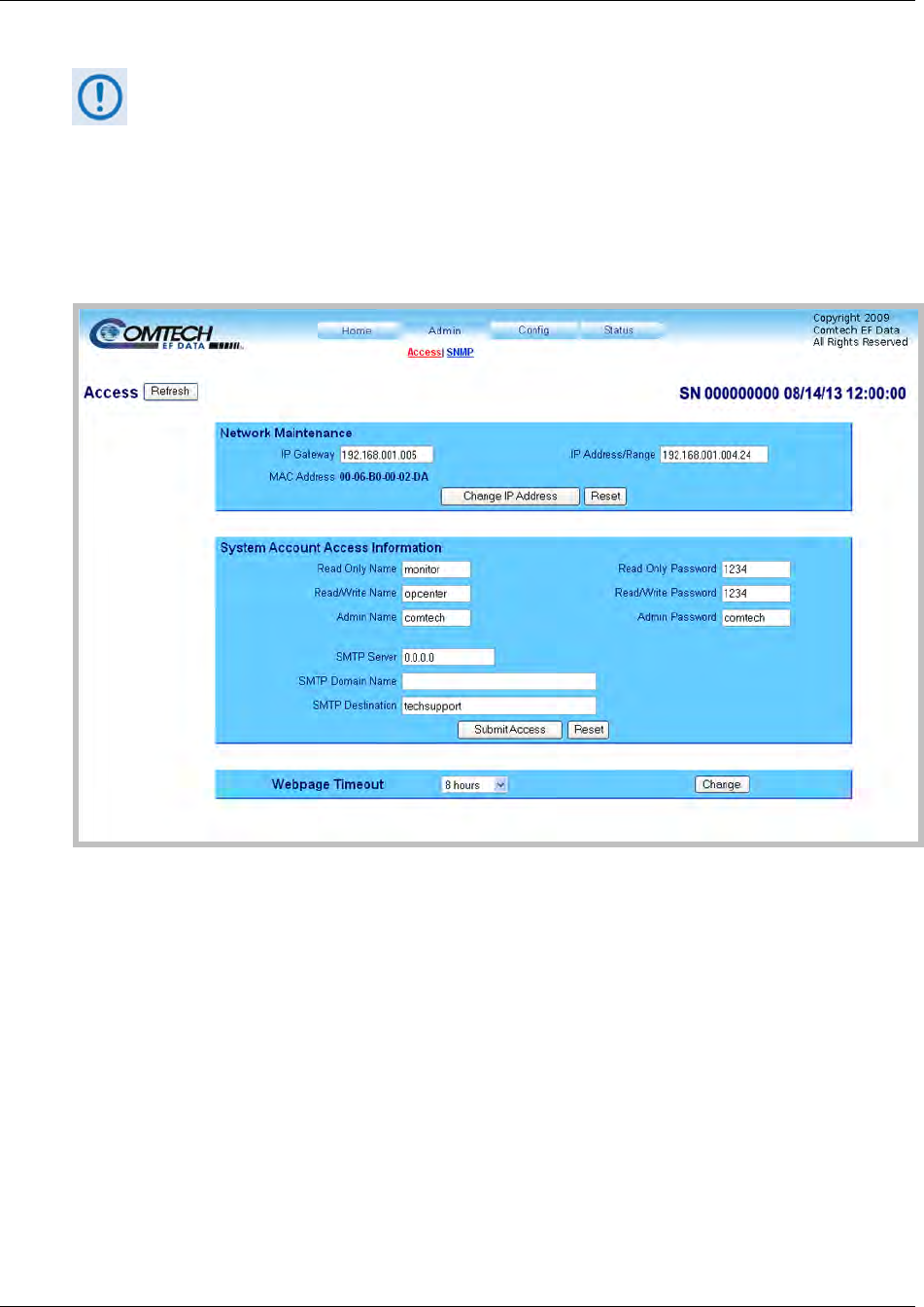Select the Access sub-page link
The image size is (924, 1307).
tap(424, 353)
